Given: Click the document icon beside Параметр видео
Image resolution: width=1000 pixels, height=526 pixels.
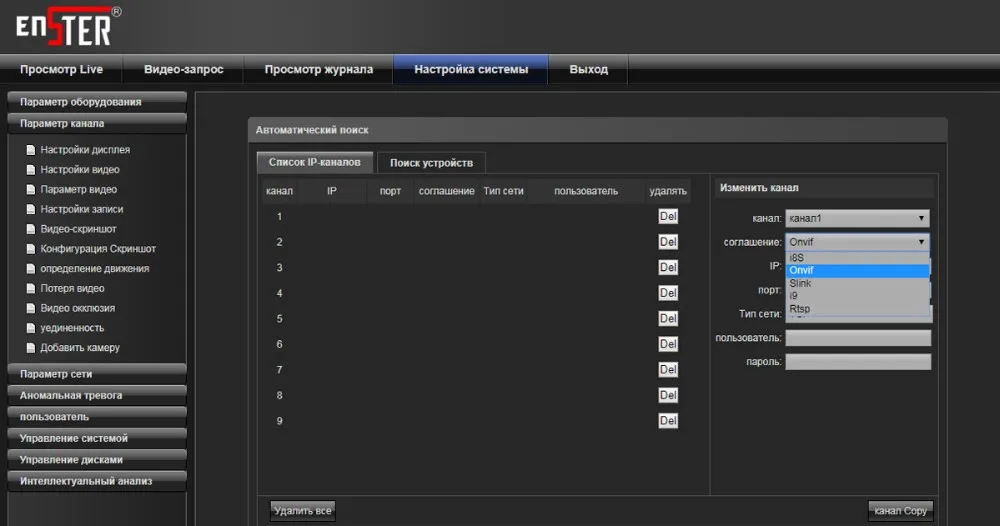Looking at the screenshot, I should tap(31, 189).
